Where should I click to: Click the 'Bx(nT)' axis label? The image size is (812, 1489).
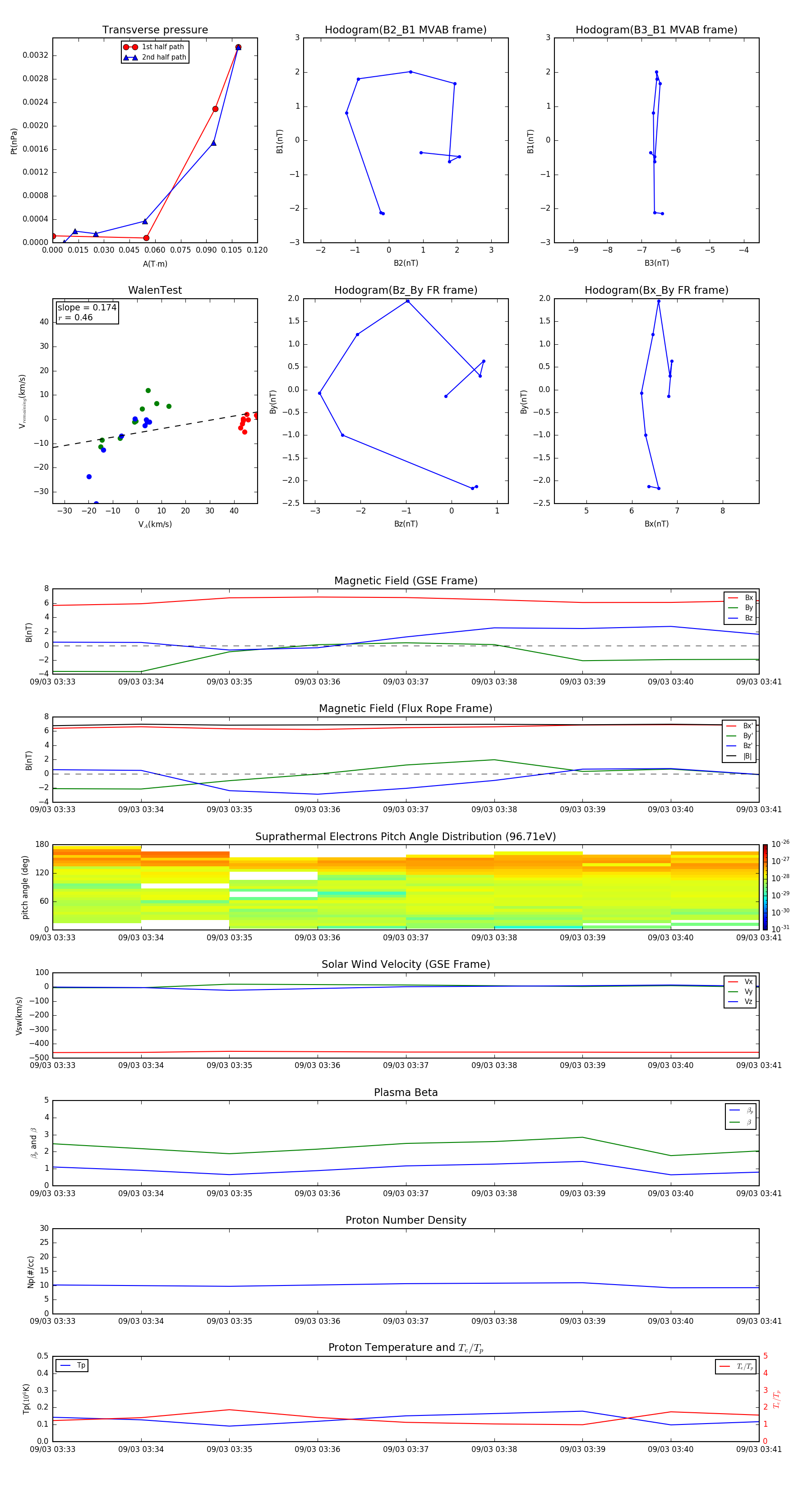pos(656,524)
